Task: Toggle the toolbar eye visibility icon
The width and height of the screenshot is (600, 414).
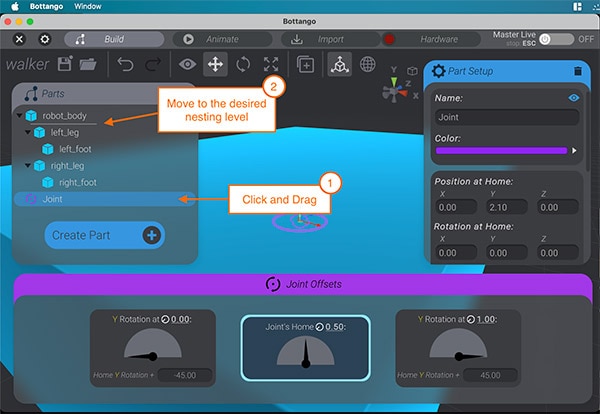Action: pyautogui.click(x=187, y=64)
